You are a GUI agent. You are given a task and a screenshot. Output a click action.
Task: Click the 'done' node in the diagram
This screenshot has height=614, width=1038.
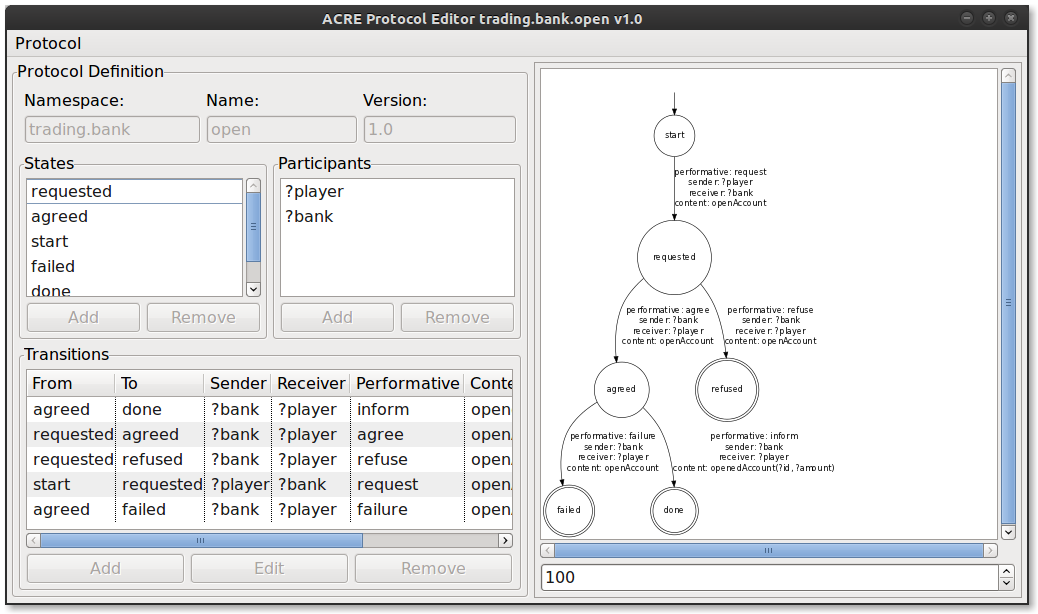[x=674, y=510]
